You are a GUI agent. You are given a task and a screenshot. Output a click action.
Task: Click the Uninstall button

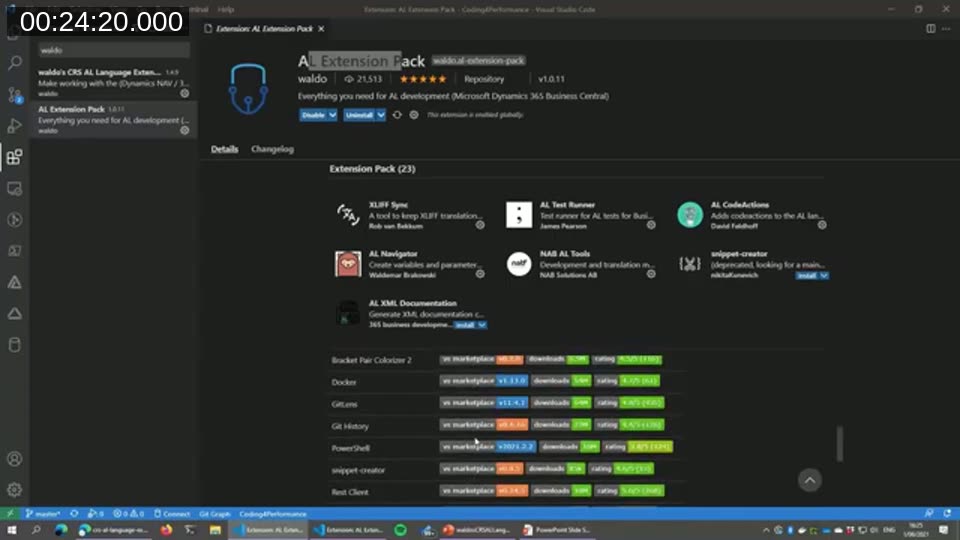pyautogui.click(x=359, y=114)
